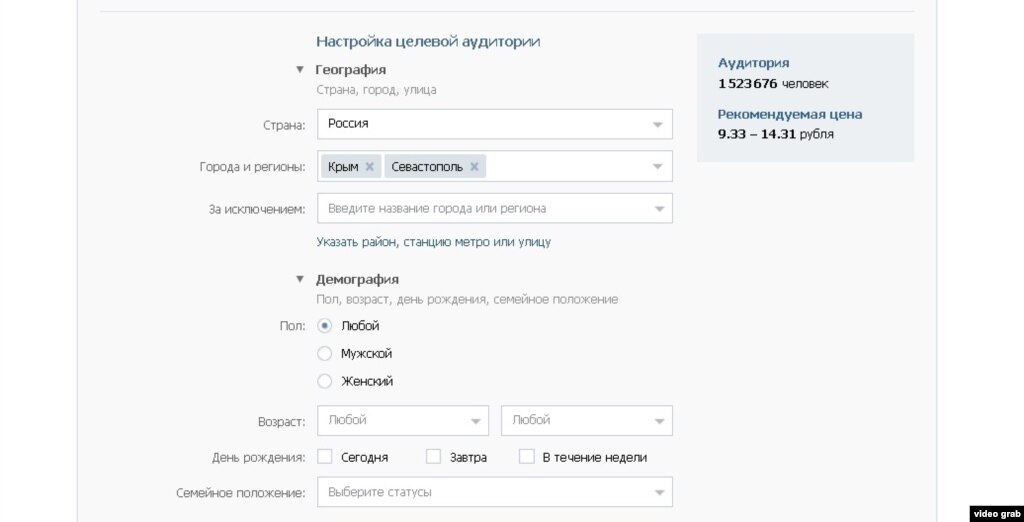Click inside the cities field next to Севастополь
This screenshot has width=1024, height=522.
tap(565, 167)
